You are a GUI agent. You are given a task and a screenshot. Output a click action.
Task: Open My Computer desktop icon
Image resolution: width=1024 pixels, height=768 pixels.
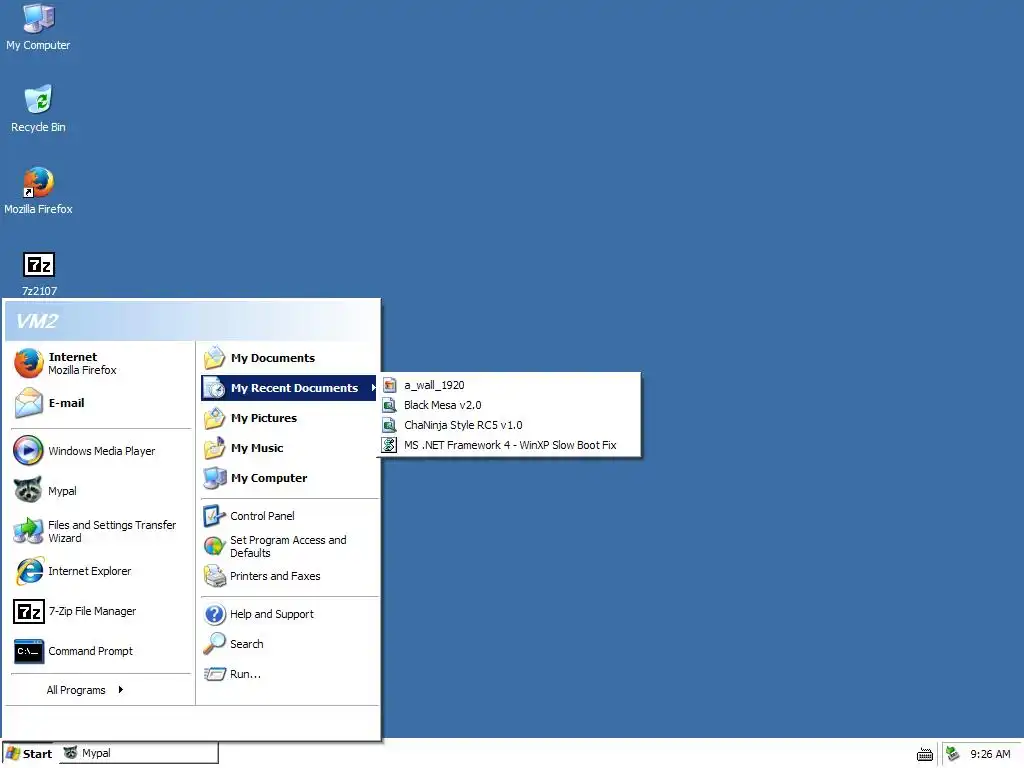pos(38,27)
